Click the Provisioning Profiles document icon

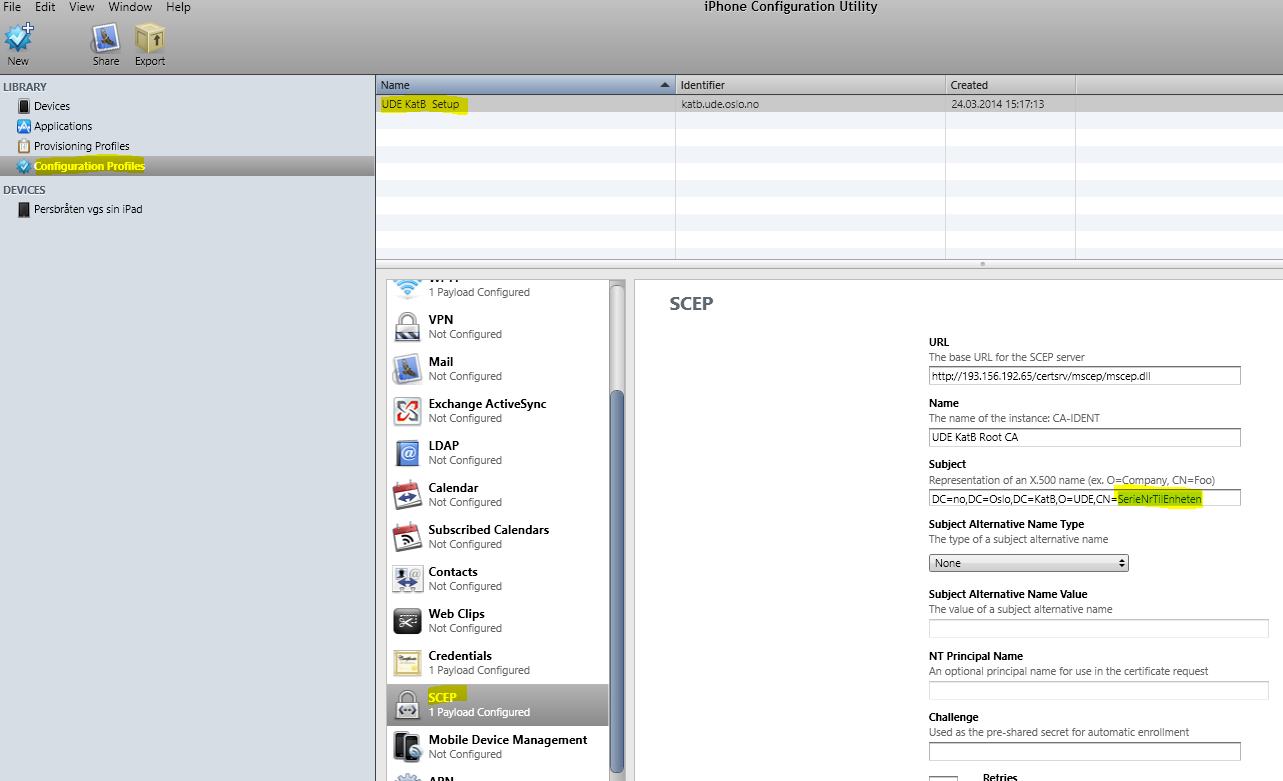pos(24,146)
